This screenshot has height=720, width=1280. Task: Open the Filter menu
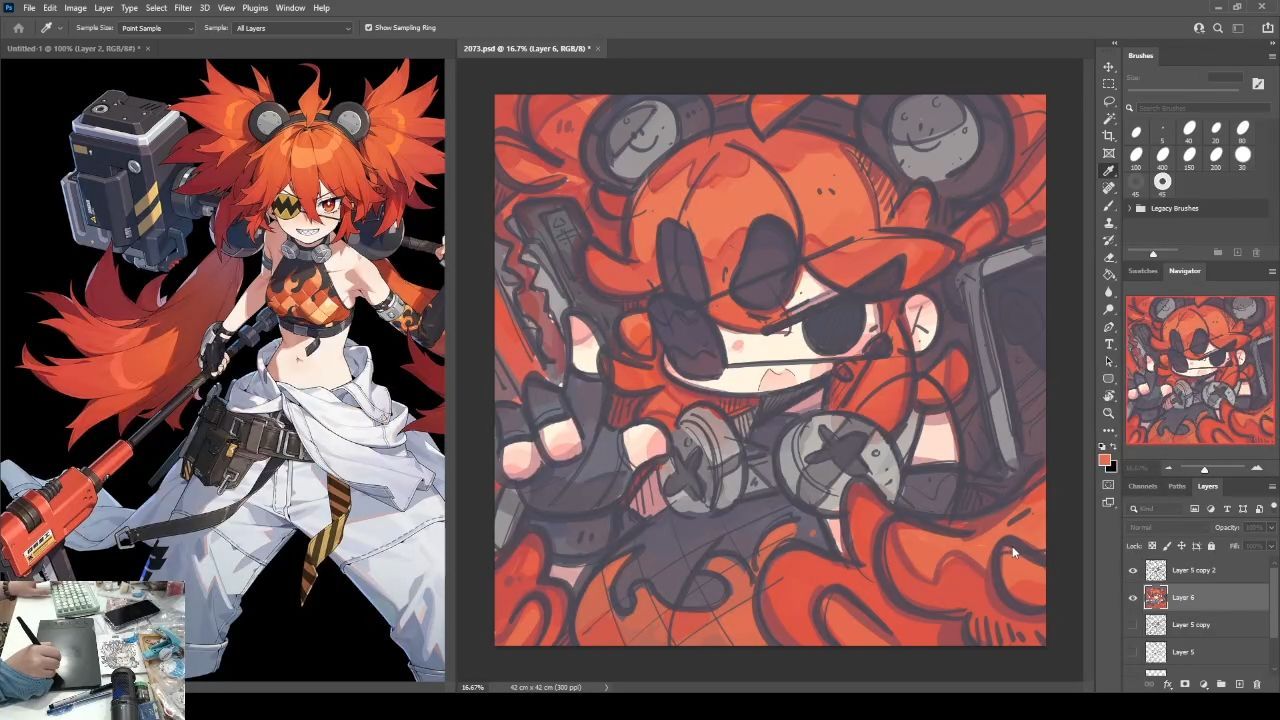183,8
